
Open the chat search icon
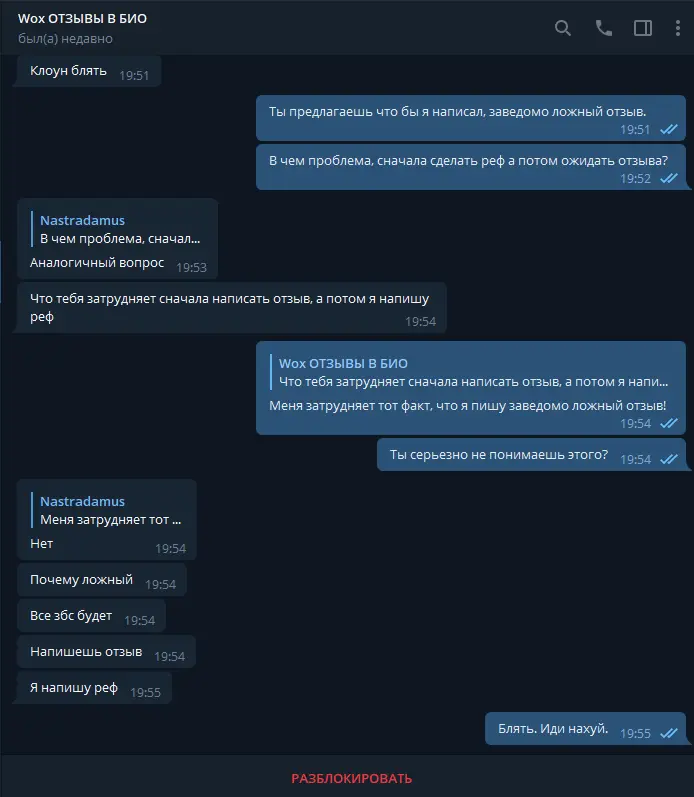pyautogui.click(x=562, y=28)
